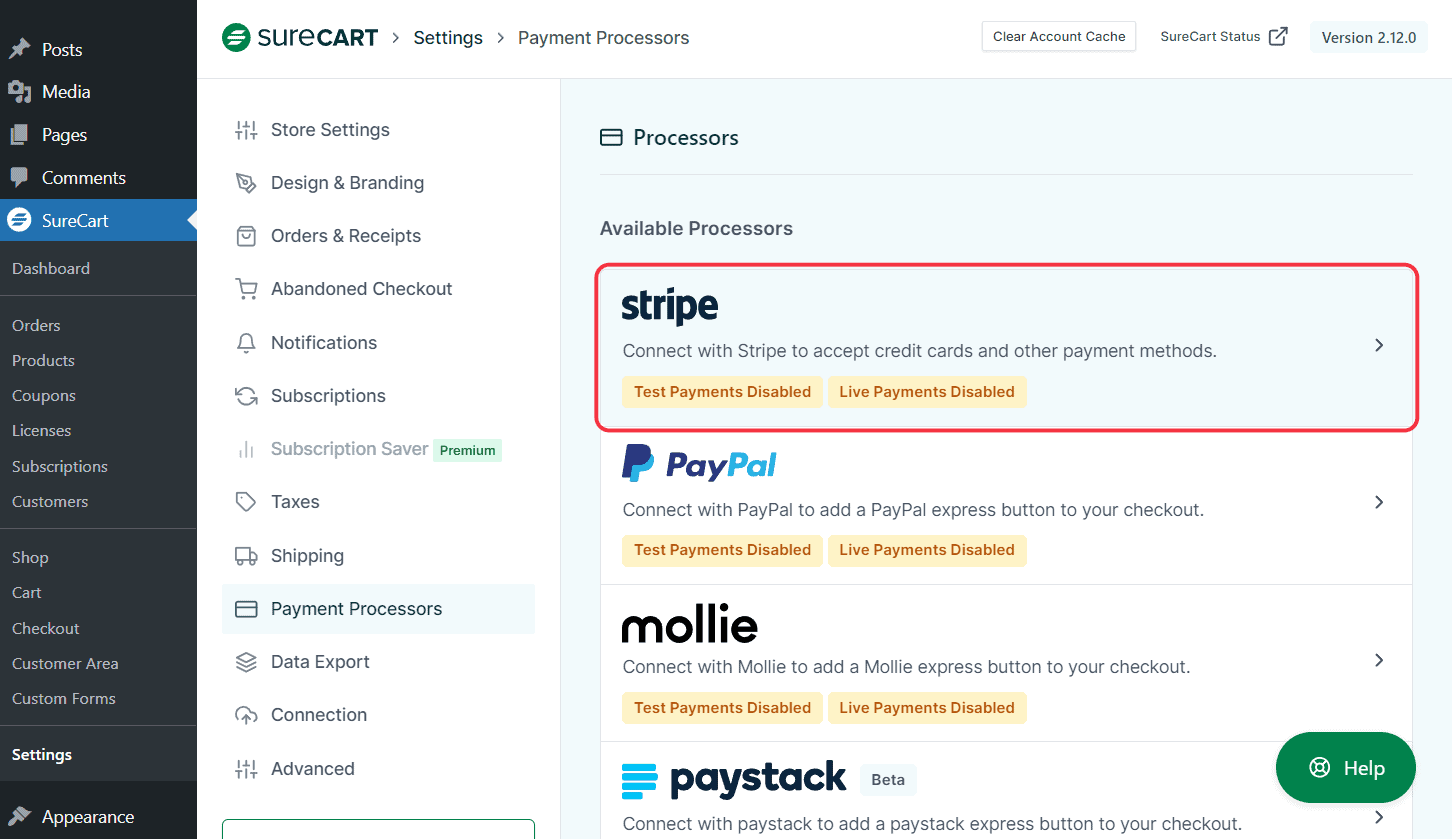Viewport: 1452px width, 839px height.
Task: Click the Notifications bell icon
Action: (246, 343)
